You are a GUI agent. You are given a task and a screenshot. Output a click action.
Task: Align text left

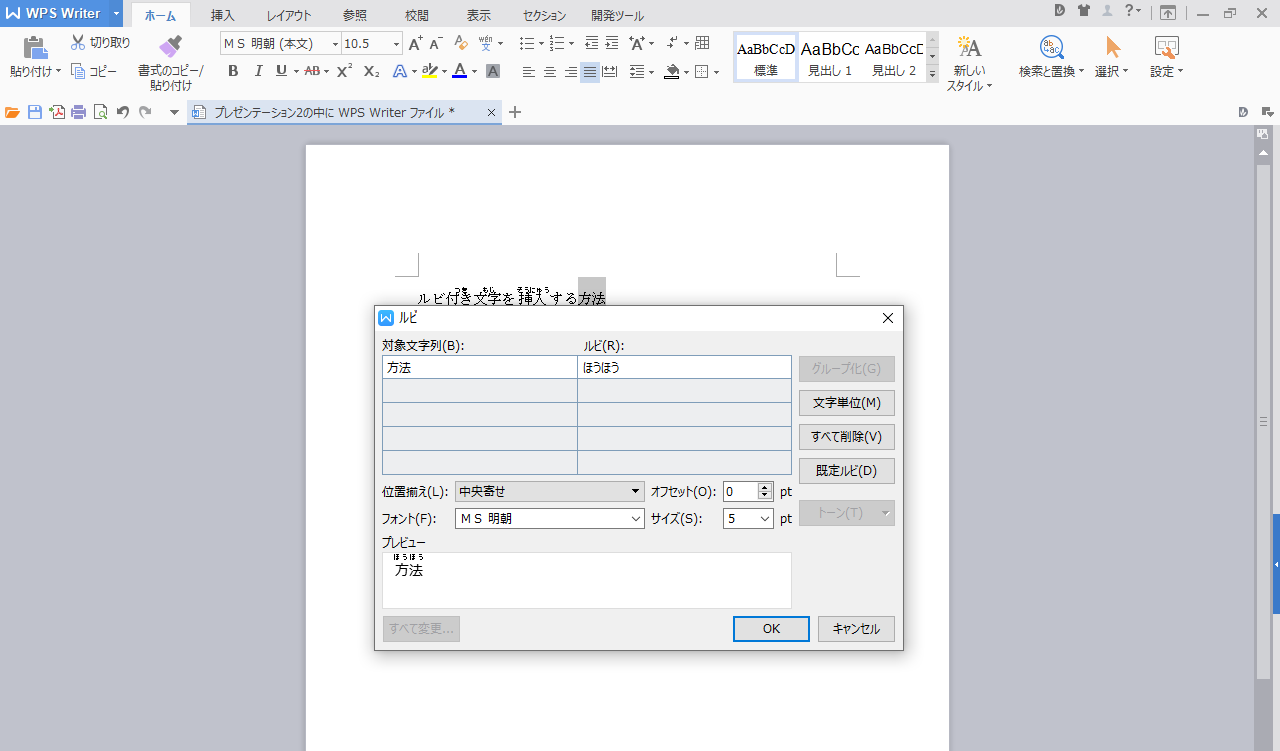pos(529,72)
